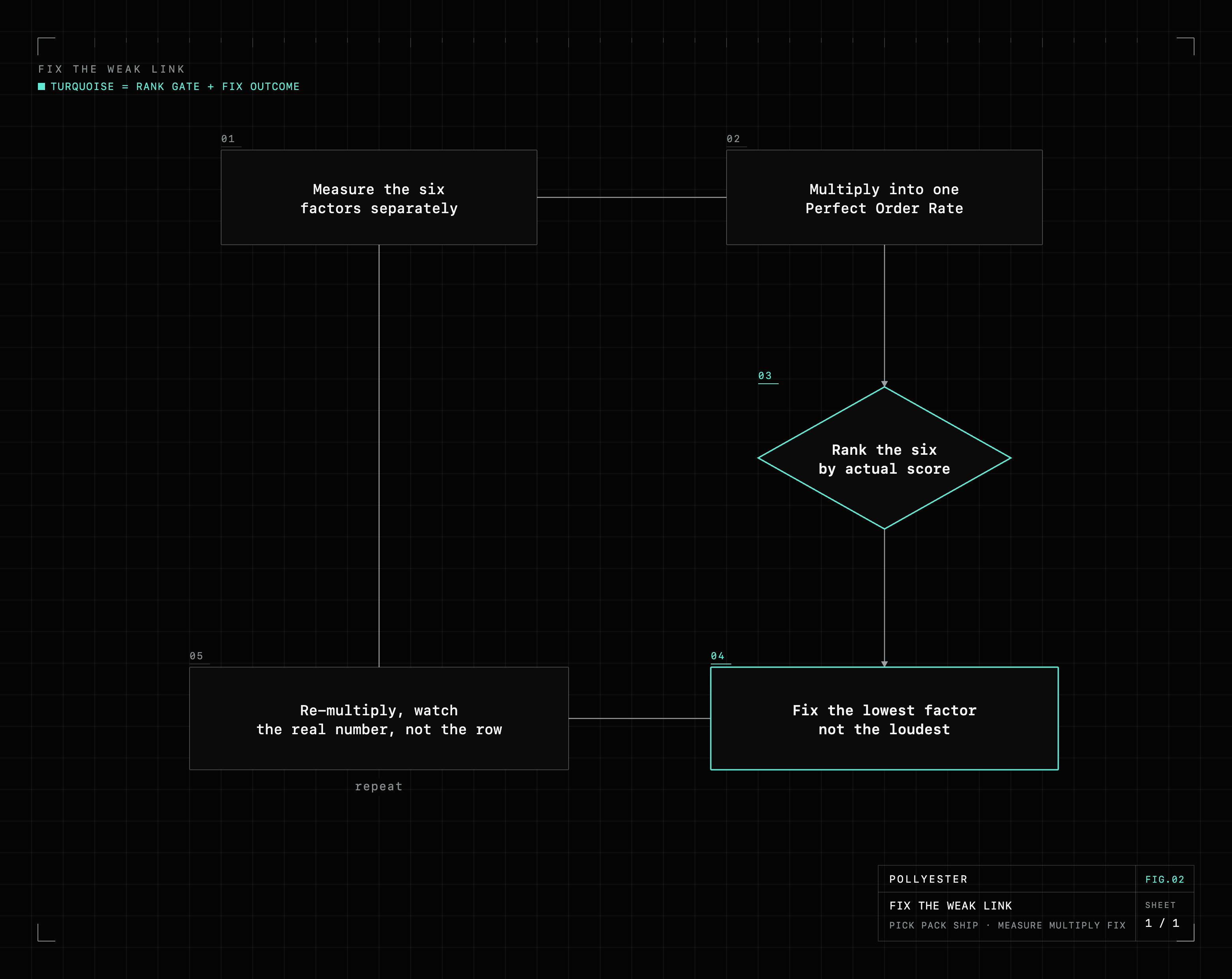The height and width of the screenshot is (979, 1232).
Task: Click the 'FIG.02' label in title block
Action: (x=1164, y=880)
